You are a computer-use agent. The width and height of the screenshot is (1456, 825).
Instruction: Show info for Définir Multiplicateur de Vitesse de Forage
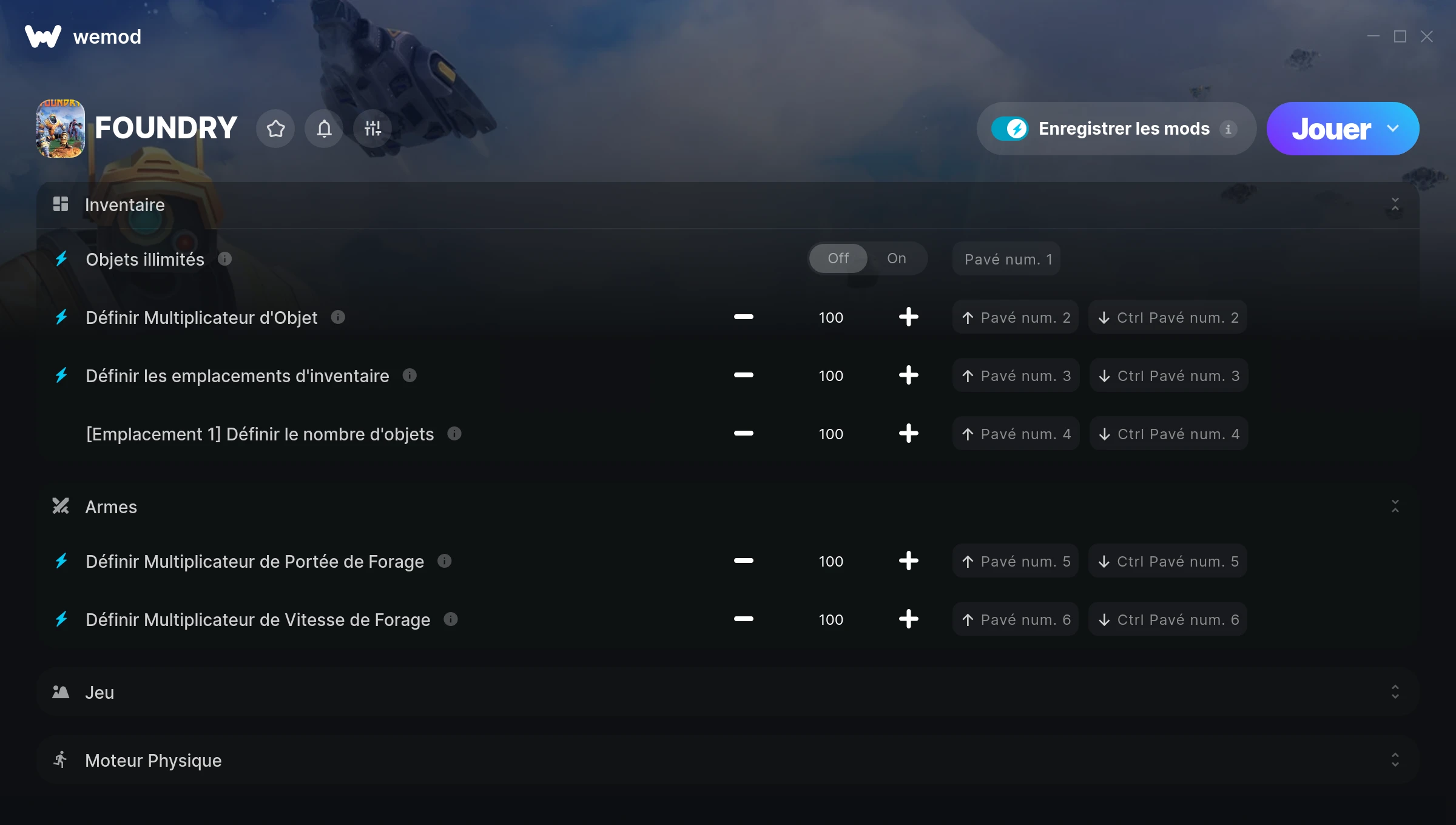[x=451, y=619]
